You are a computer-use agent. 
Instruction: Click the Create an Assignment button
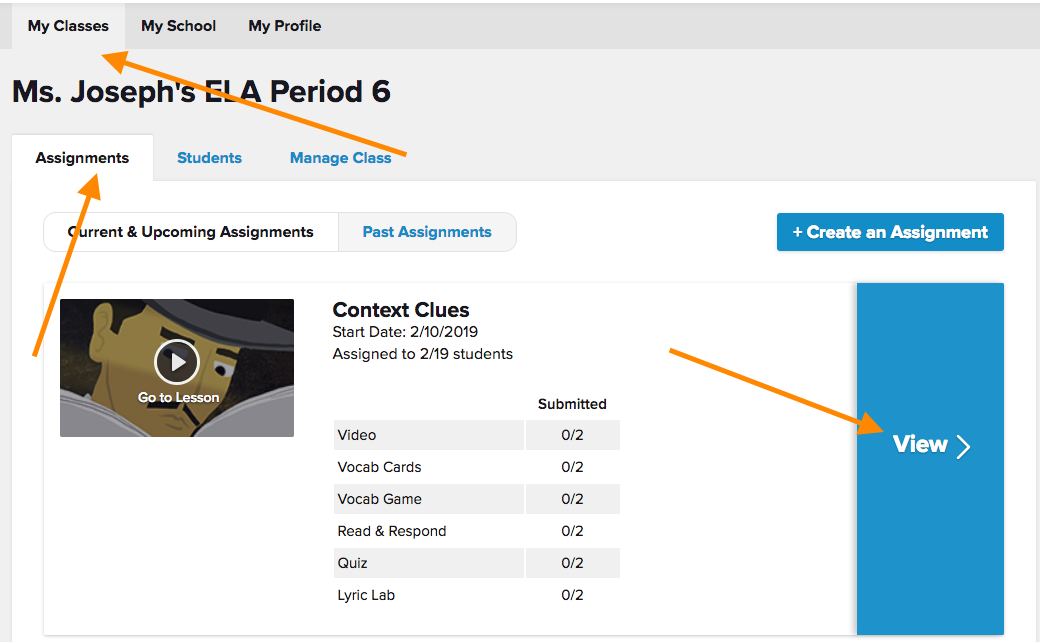(x=890, y=232)
